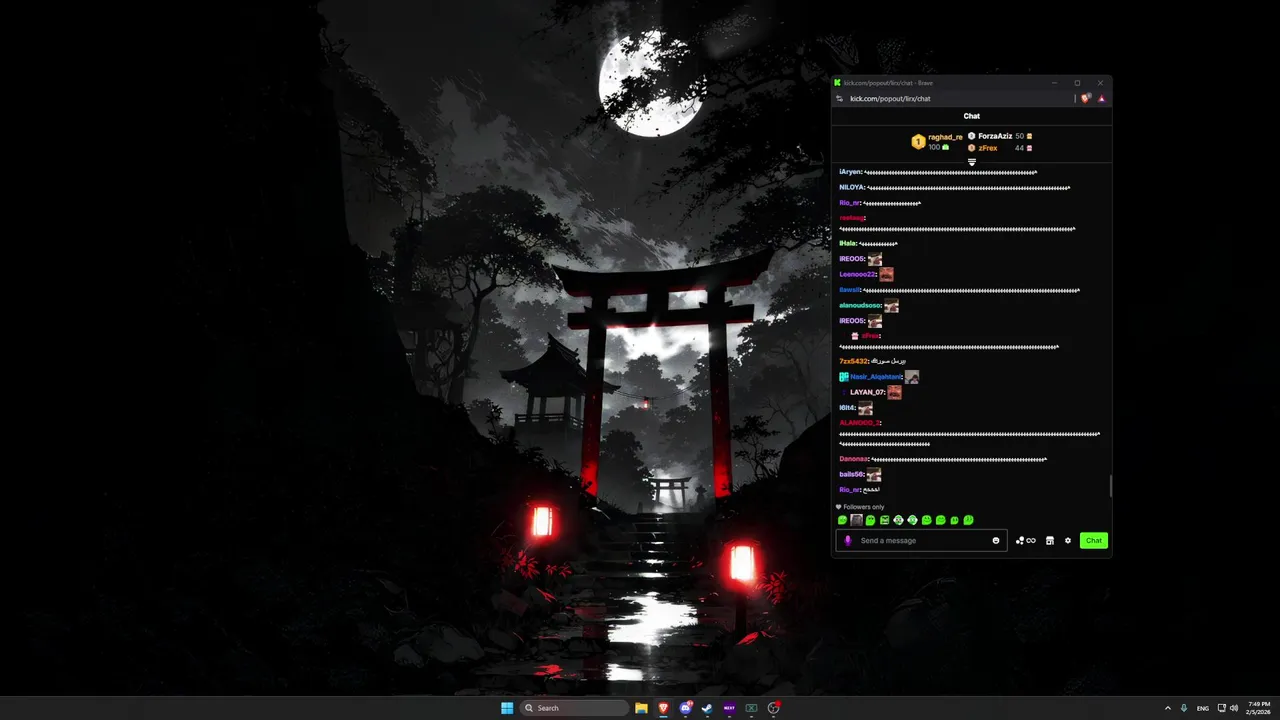Open network and volume tray icons
The width and height of the screenshot is (1280, 720).
[1227, 708]
